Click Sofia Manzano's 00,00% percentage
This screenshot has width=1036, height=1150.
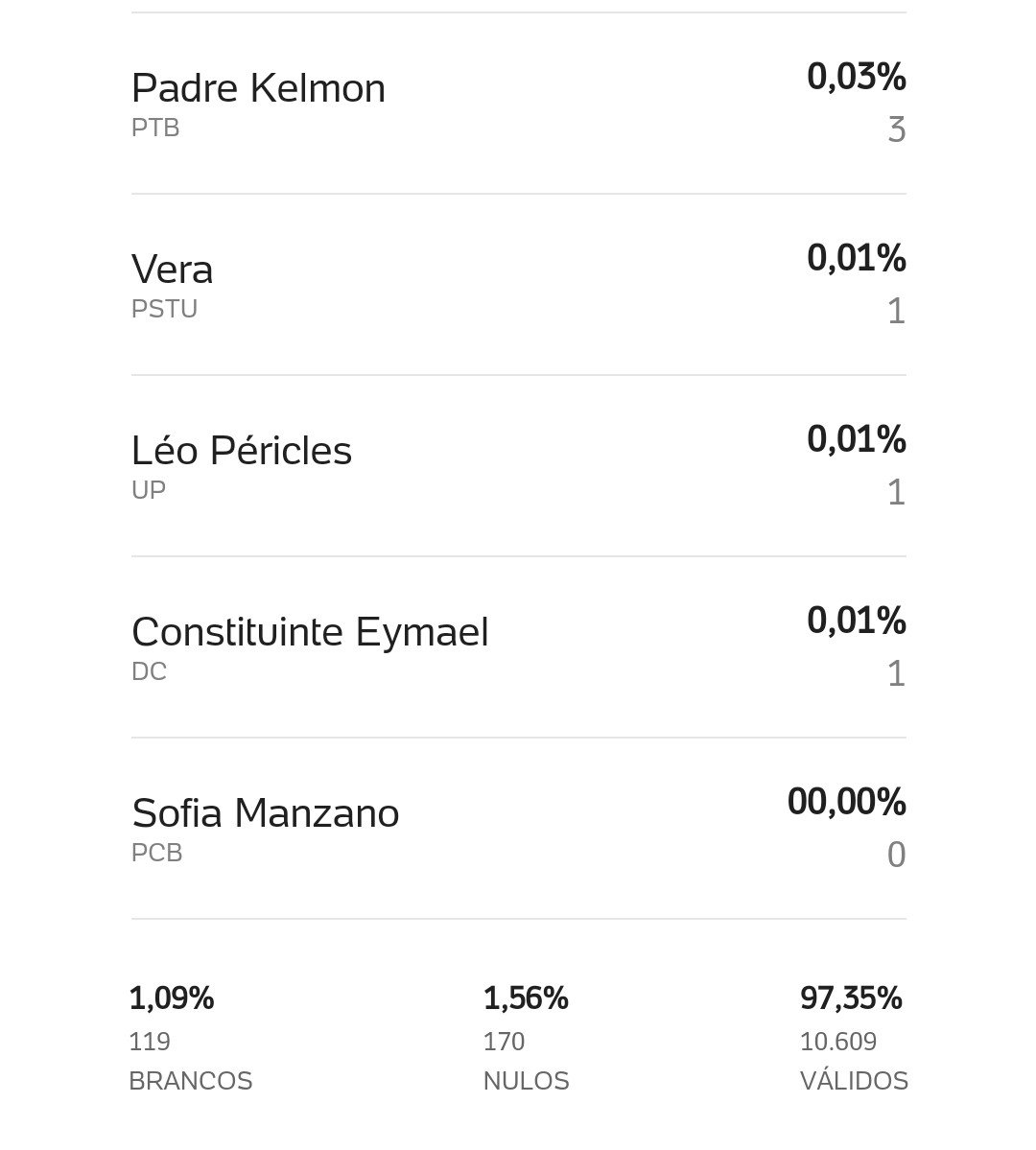tap(847, 802)
